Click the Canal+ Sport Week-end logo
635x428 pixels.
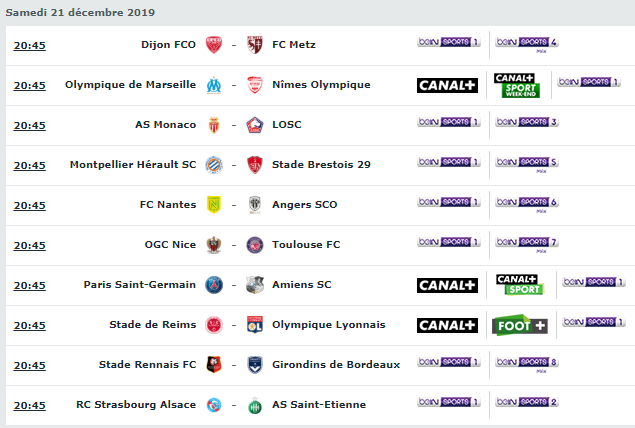[x=517, y=85]
